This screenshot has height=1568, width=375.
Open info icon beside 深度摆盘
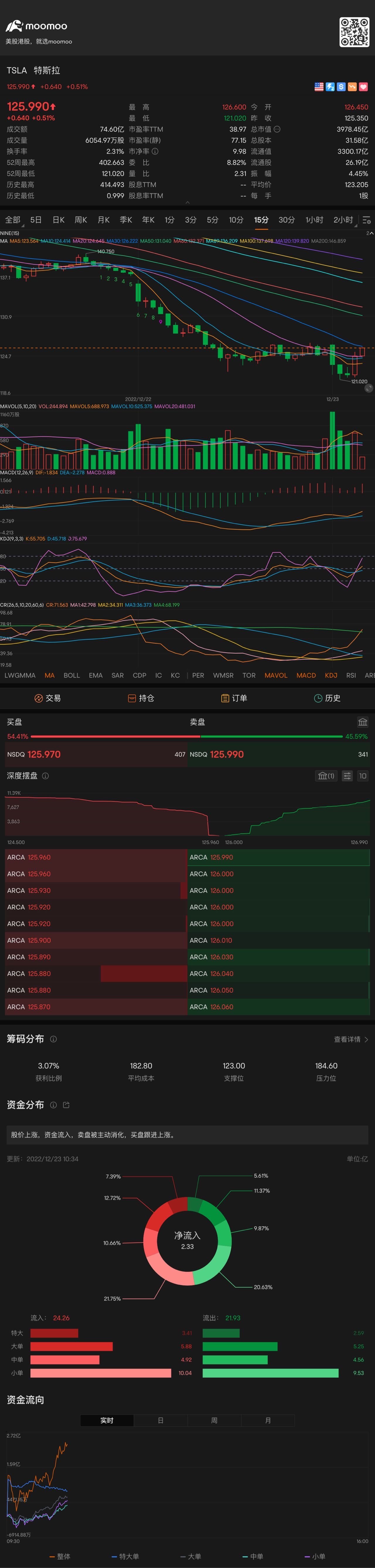[46, 776]
